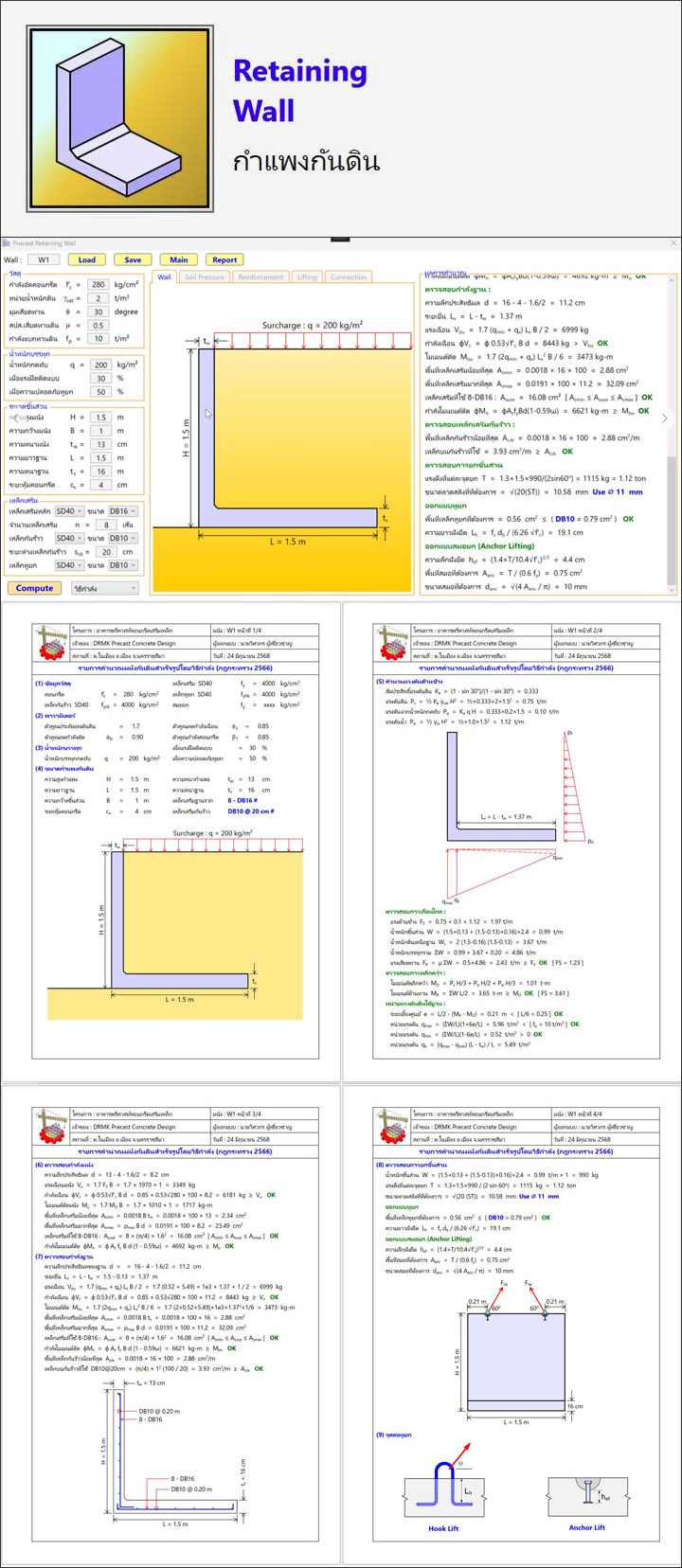This screenshot has height=1568, width=682.
Task: Click the Save button
Action: 133,259
